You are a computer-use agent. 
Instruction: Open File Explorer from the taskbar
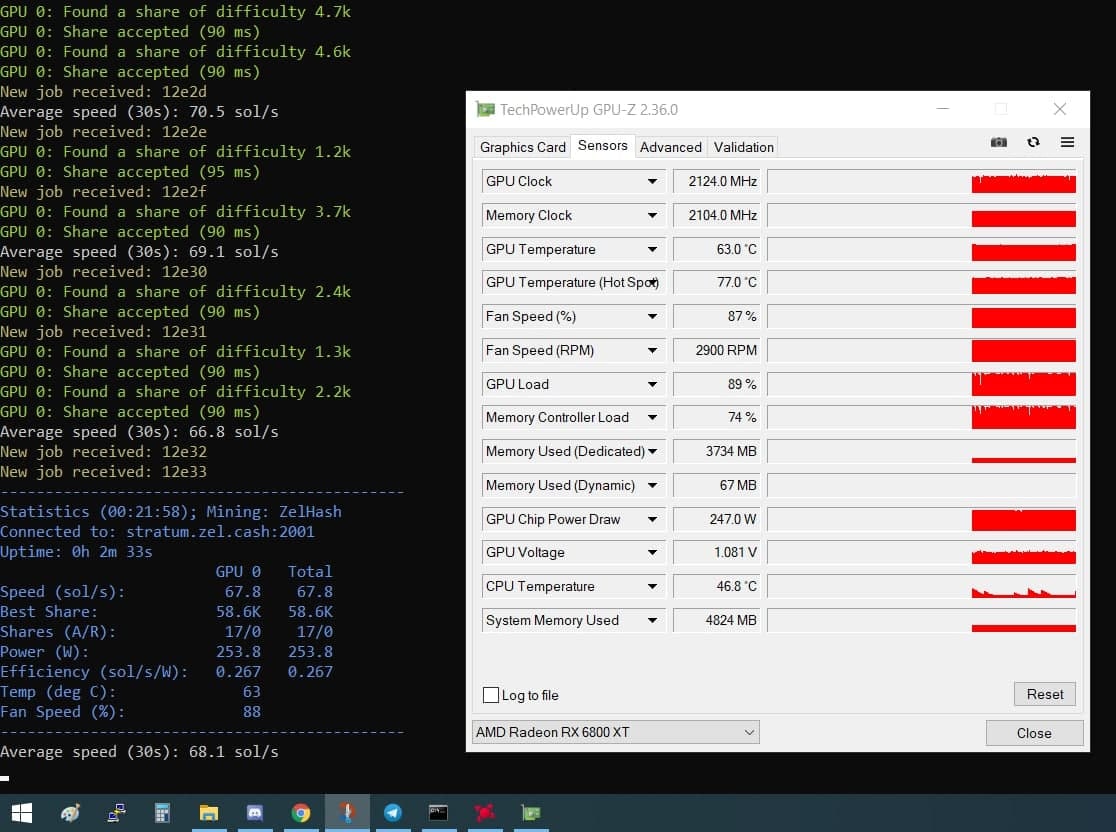[x=209, y=813]
